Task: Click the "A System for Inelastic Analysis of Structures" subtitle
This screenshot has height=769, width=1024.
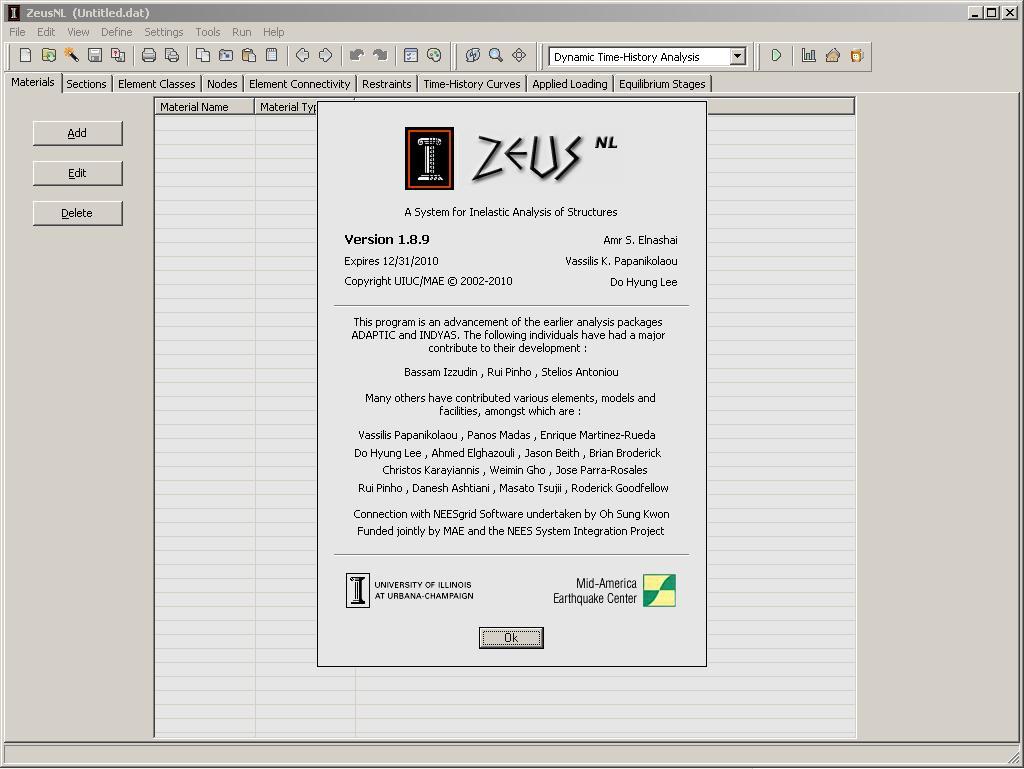Action: [511, 212]
